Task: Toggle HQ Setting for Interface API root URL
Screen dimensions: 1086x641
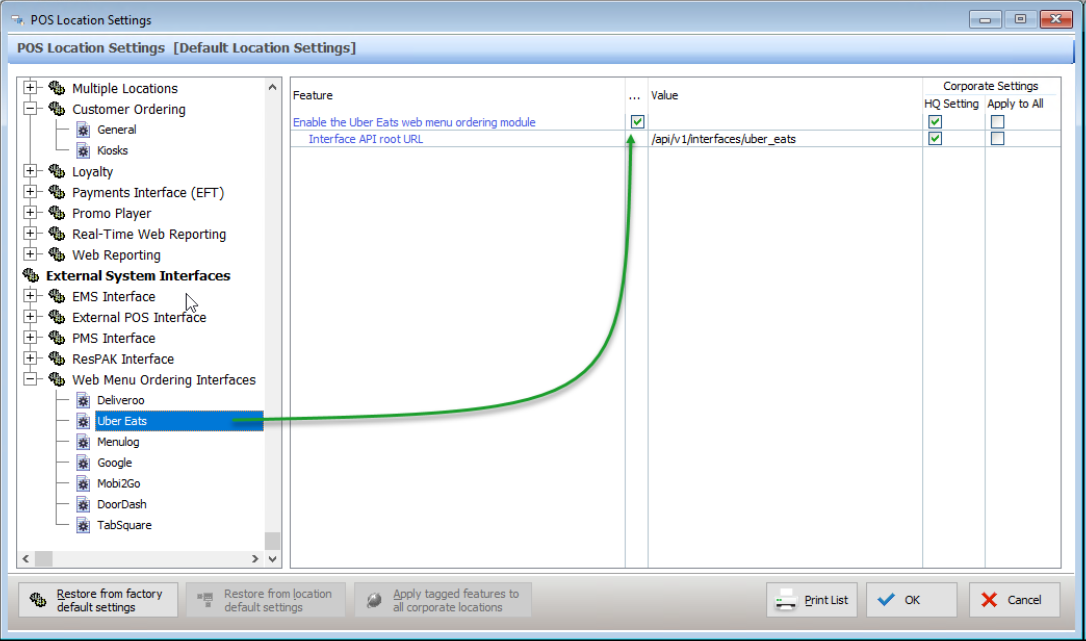Action: click(x=935, y=139)
